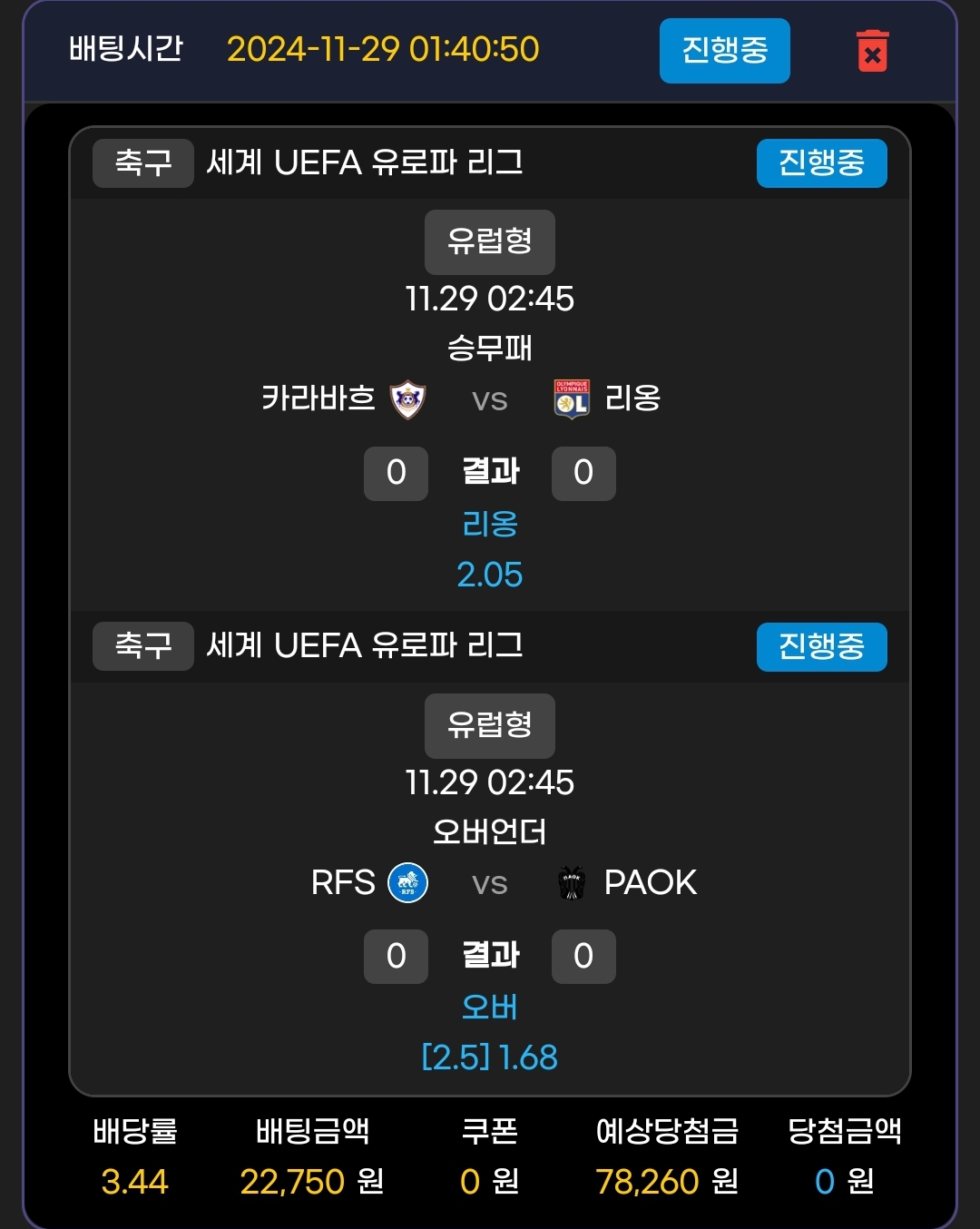The height and width of the screenshot is (1229, 980).
Task: Select 축구 tag on second match
Action: (143, 646)
